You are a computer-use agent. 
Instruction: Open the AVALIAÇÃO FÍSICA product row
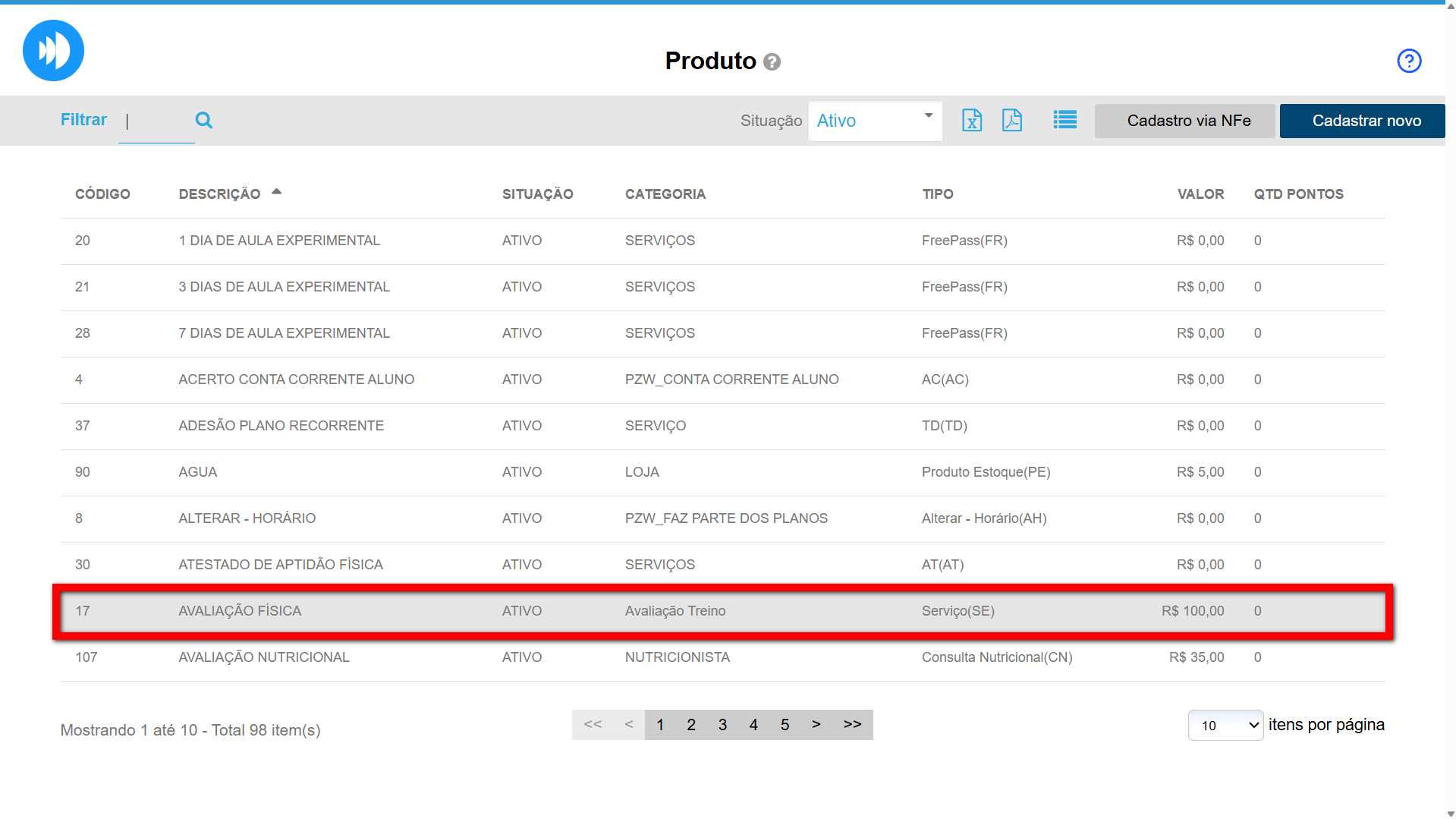pos(240,611)
